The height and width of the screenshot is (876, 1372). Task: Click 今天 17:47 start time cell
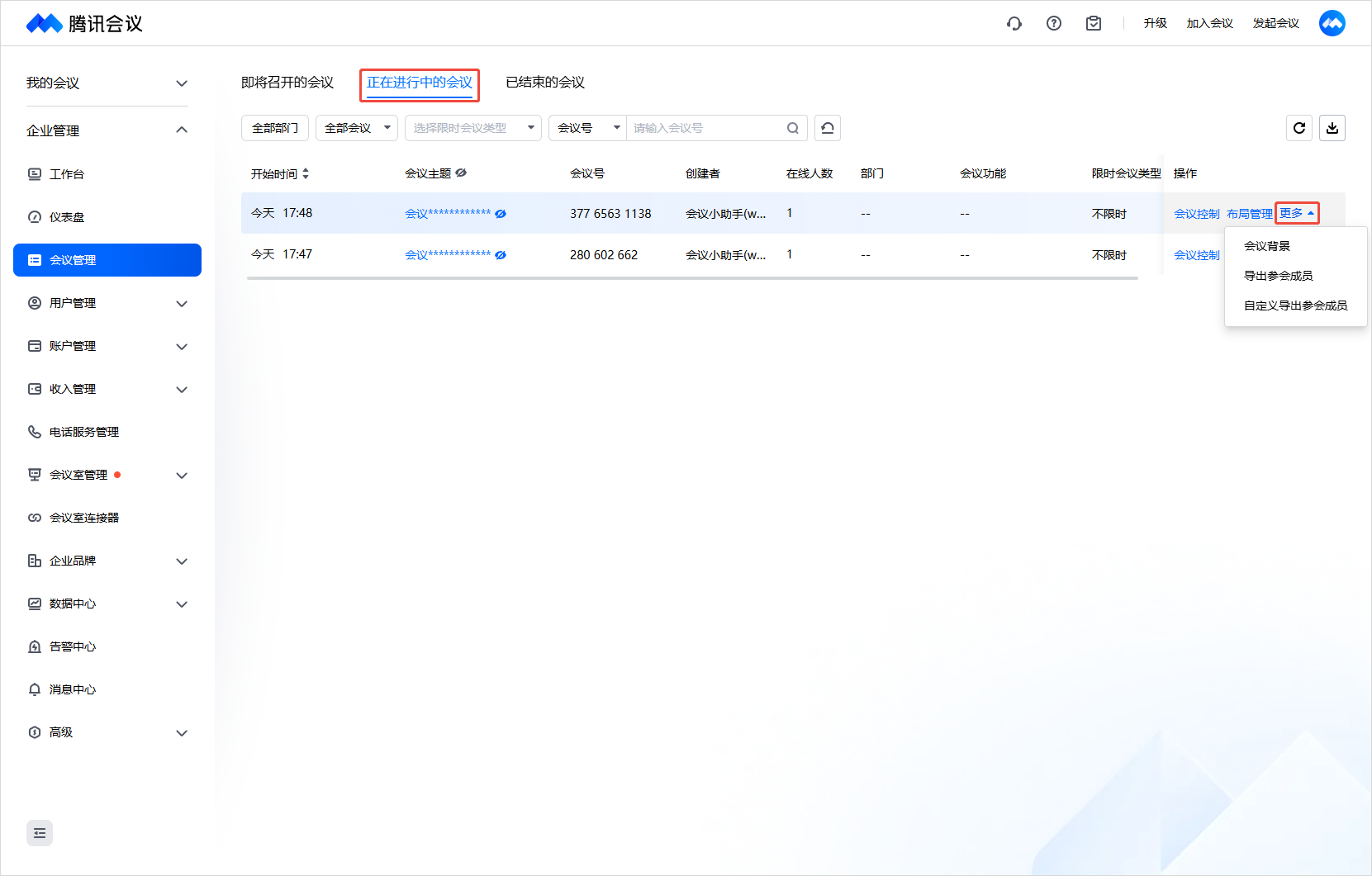[x=282, y=254]
